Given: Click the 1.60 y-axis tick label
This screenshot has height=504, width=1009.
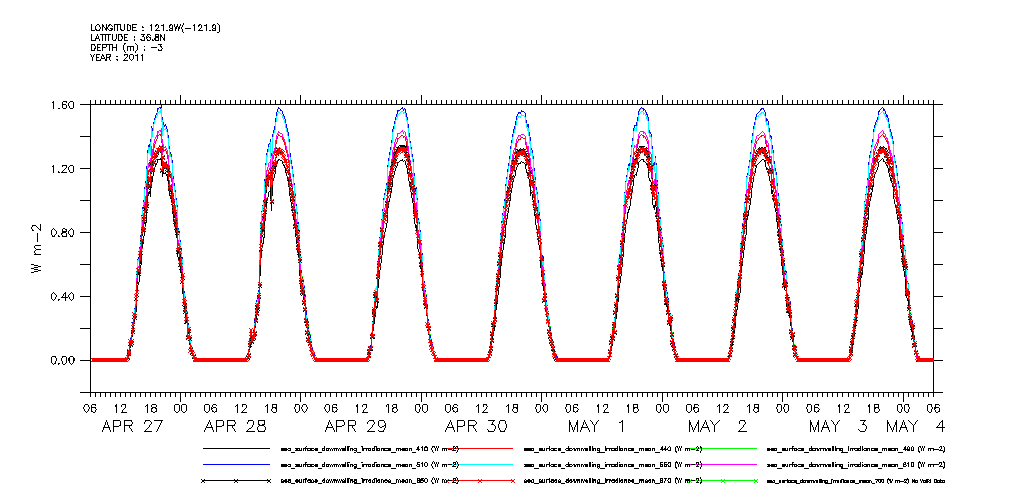Looking at the screenshot, I should point(64,105).
